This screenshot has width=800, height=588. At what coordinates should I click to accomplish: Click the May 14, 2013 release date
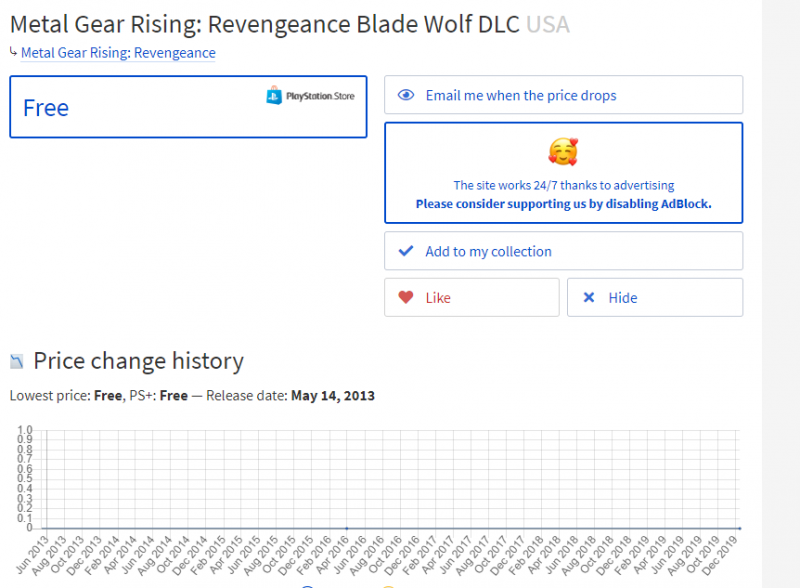333,395
